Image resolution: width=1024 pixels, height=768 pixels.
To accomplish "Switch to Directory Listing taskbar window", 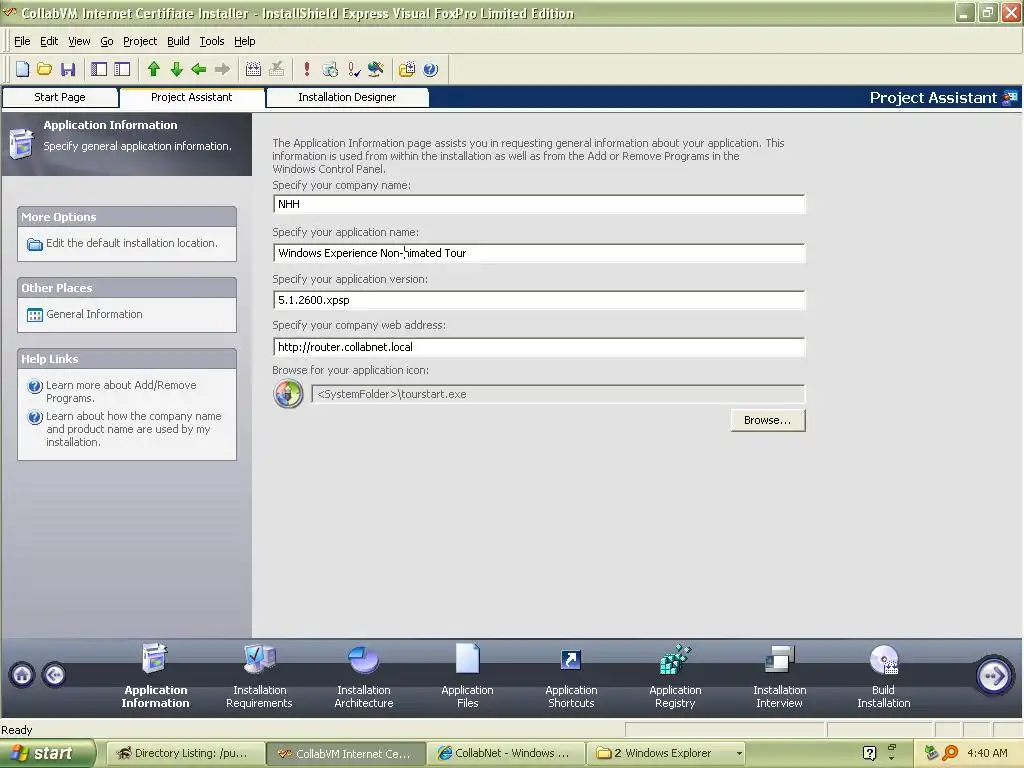I will [x=185, y=753].
